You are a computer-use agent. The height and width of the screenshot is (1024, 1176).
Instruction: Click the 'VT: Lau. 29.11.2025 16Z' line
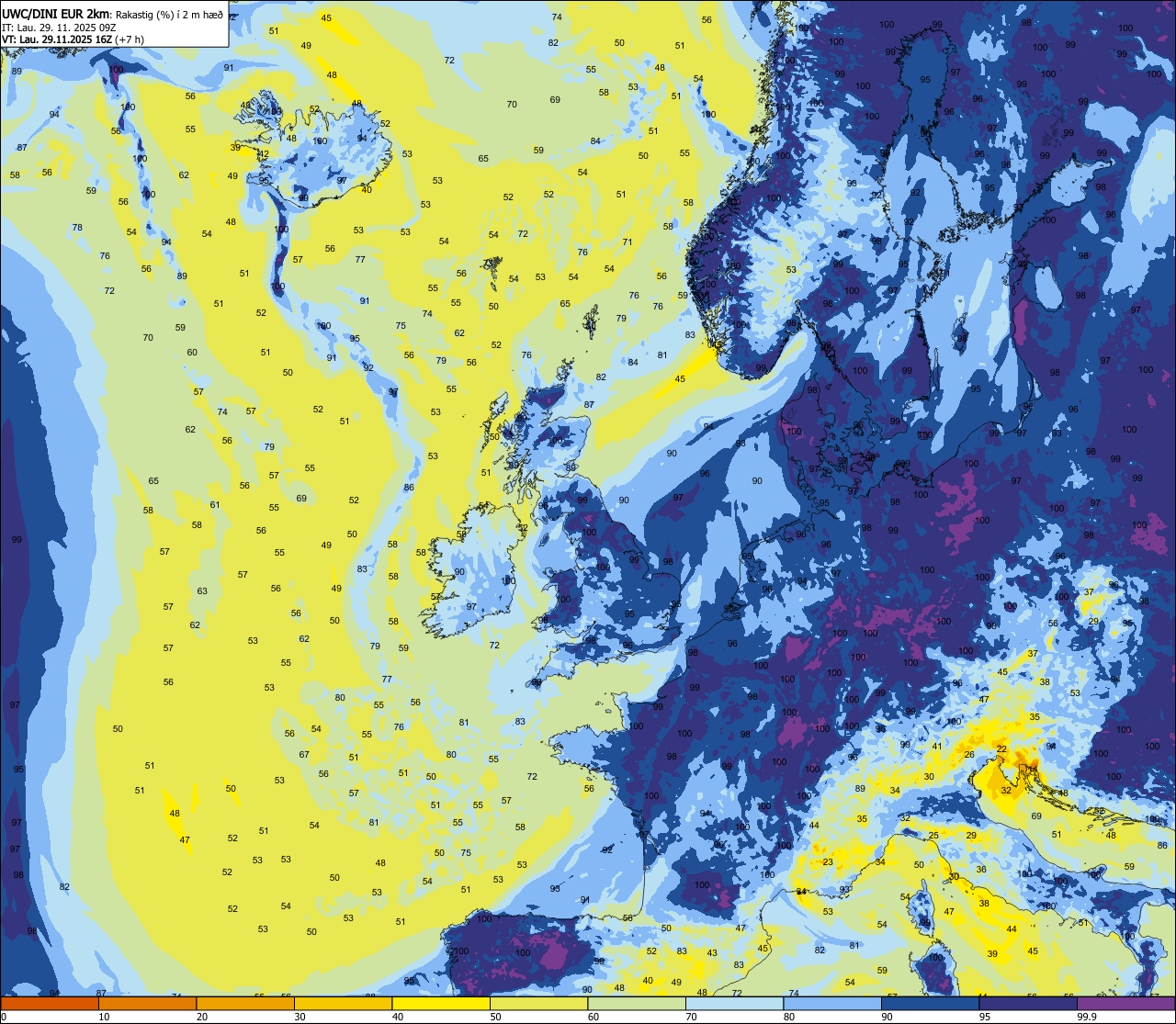[57, 39]
